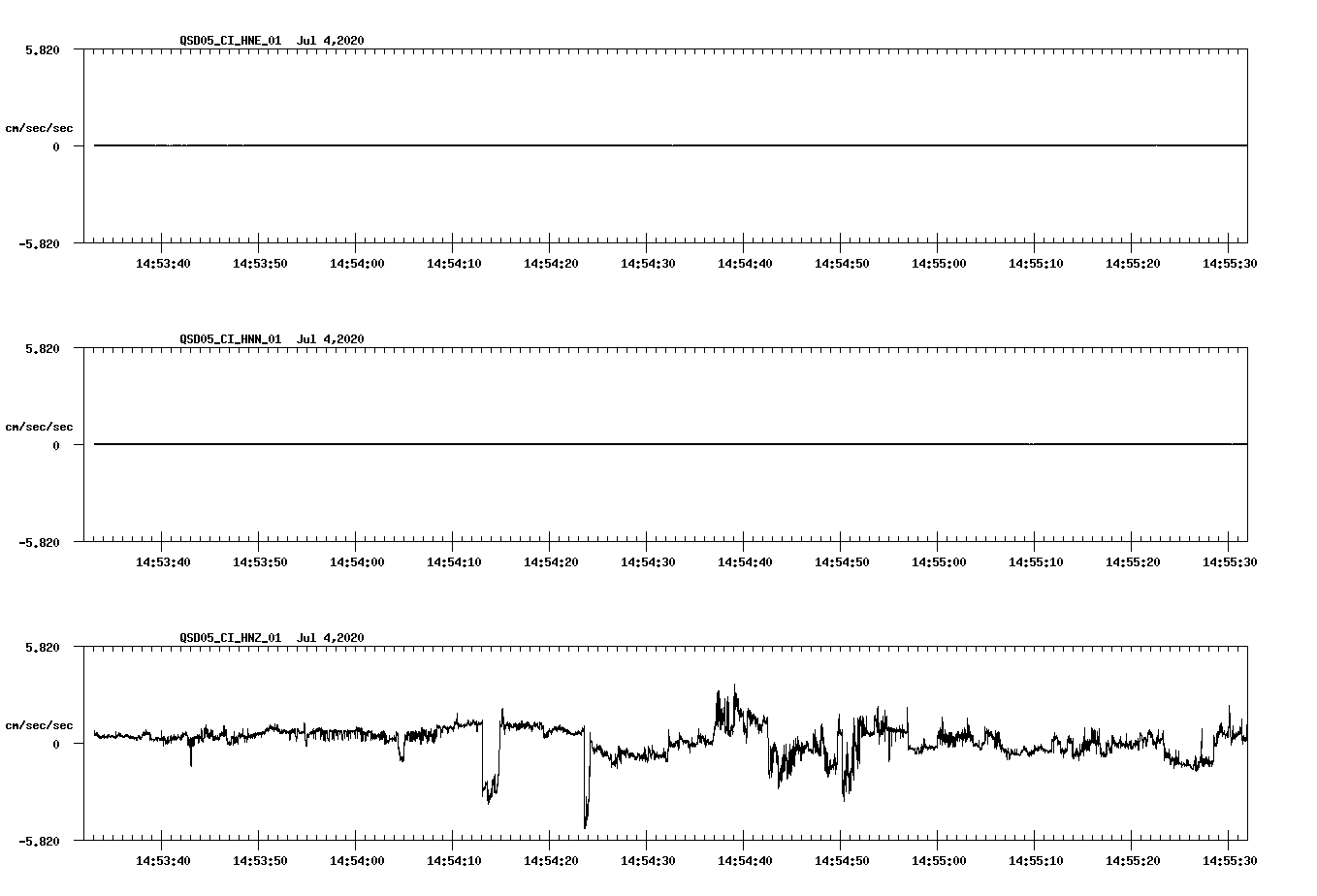Image resolution: width=1317 pixels, height=896 pixels.
Task: Click the cm/sec/sec unit label on HNN plot
Action: (39, 427)
